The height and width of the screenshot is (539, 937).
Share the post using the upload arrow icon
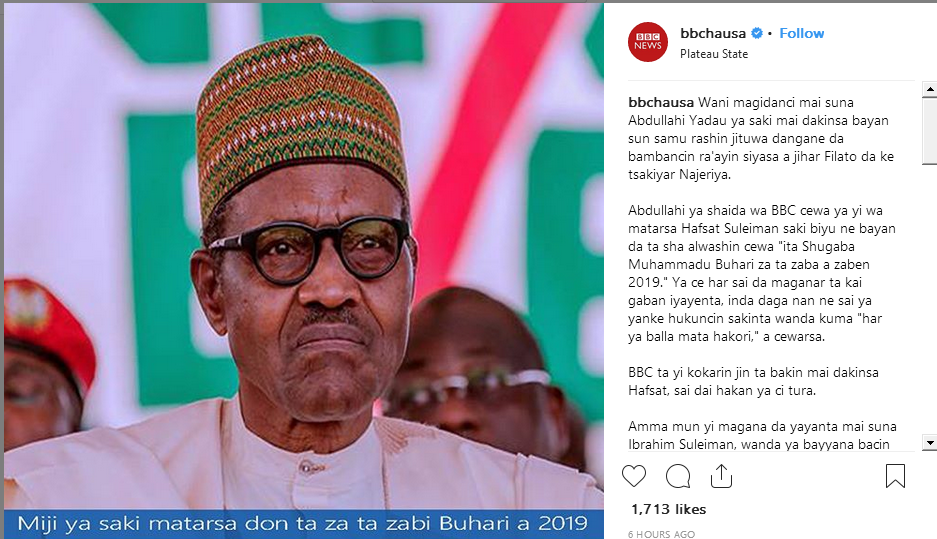[721, 476]
